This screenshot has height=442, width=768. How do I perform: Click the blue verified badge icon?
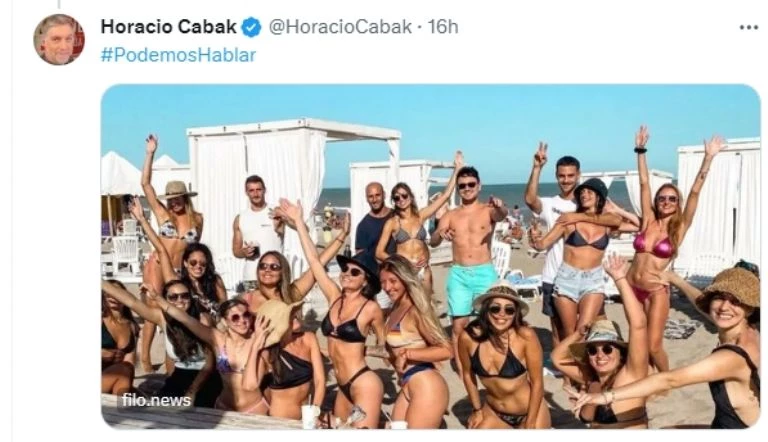click(x=252, y=27)
